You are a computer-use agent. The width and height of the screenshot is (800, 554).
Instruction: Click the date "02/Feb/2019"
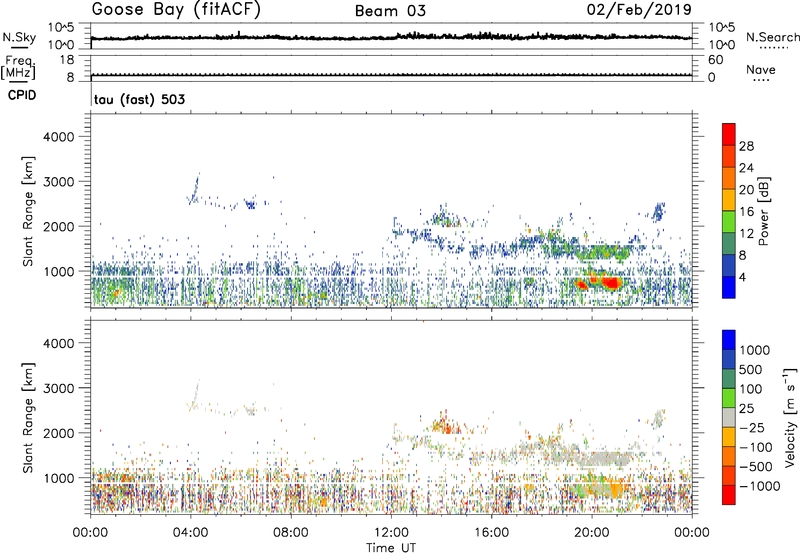pyautogui.click(x=639, y=10)
